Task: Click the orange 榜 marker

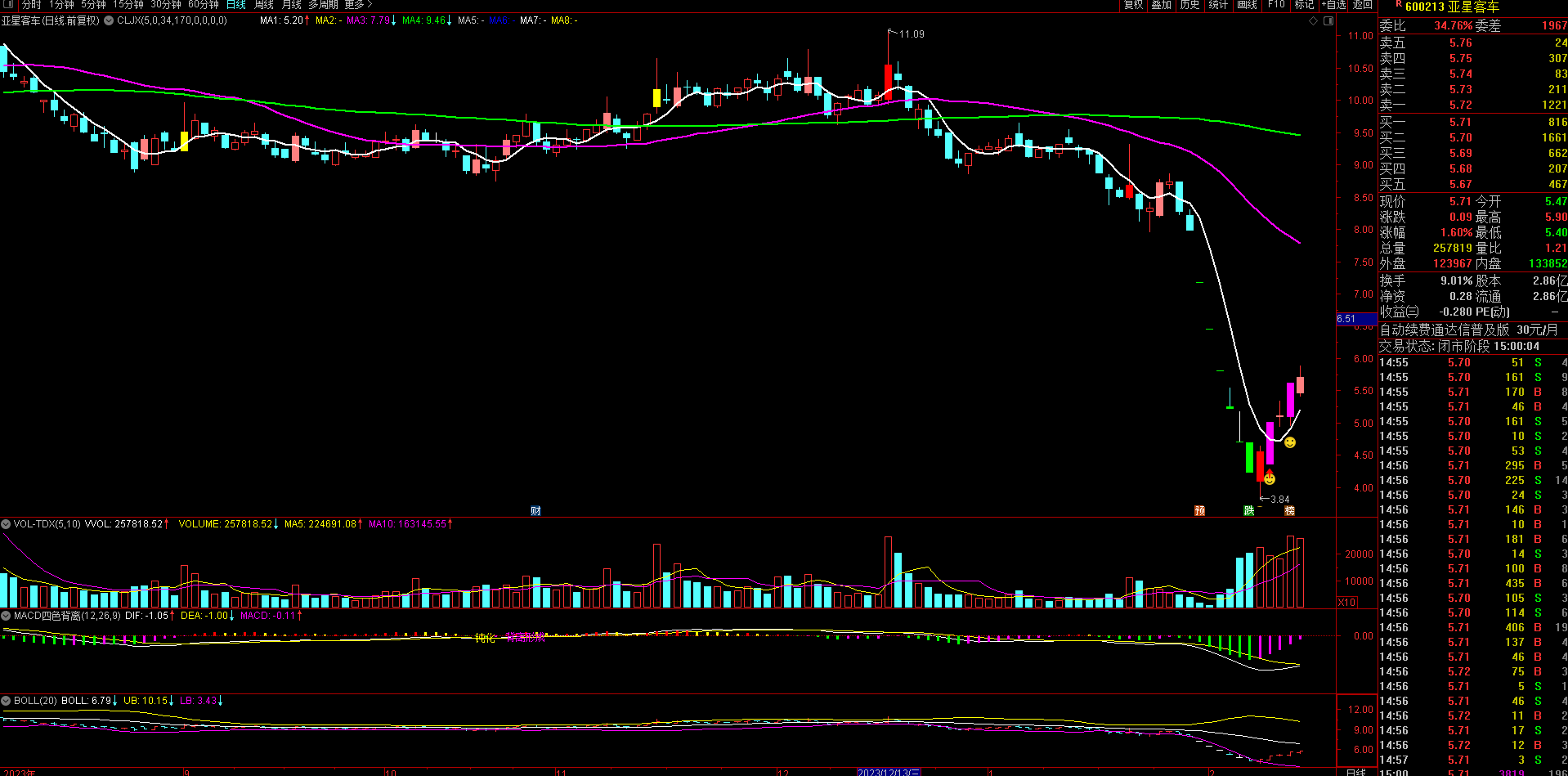Action: point(1289,510)
